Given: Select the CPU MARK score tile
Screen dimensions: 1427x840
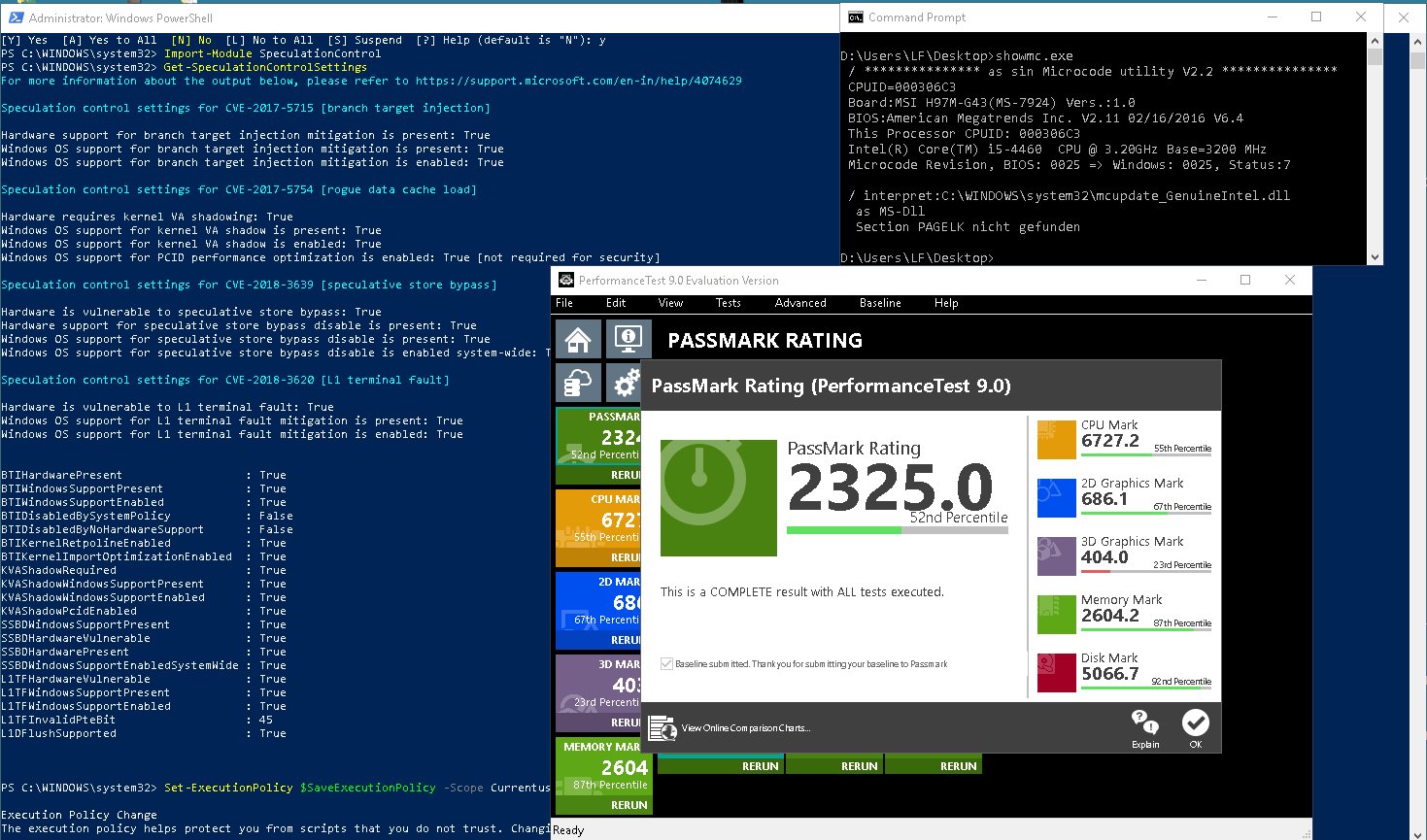Looking at the screenshot, I should [x=598, y=528].
